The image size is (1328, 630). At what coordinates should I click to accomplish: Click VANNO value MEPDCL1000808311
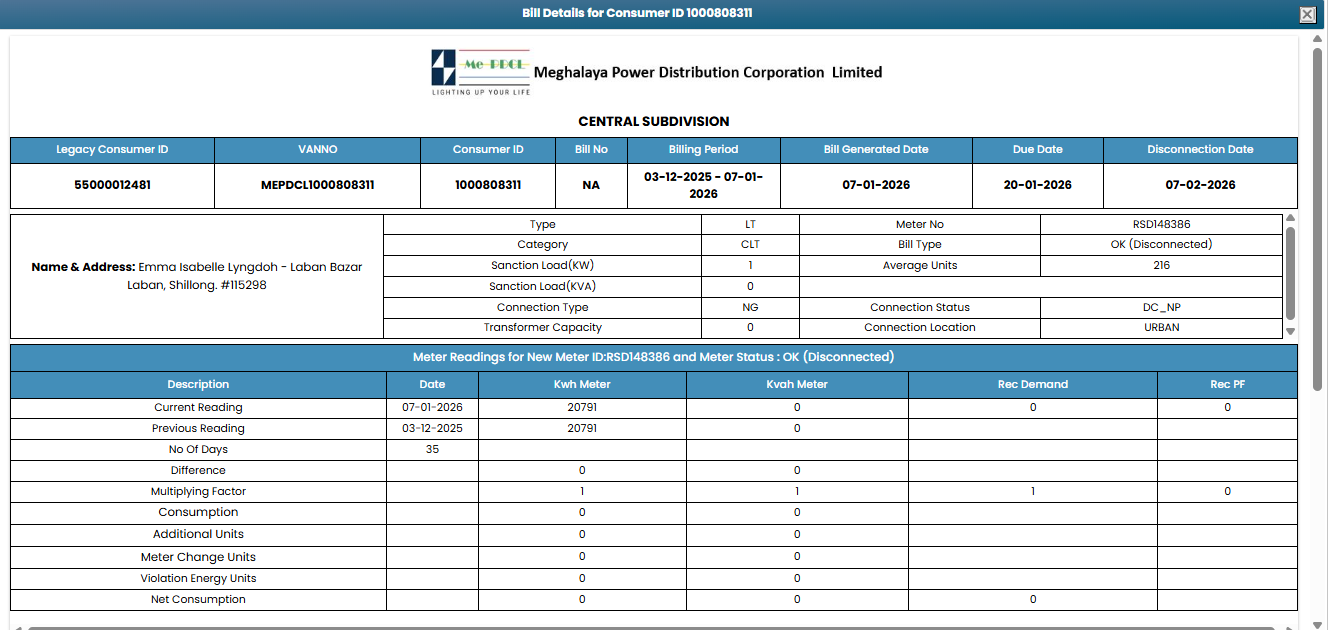tap(318, 185)
